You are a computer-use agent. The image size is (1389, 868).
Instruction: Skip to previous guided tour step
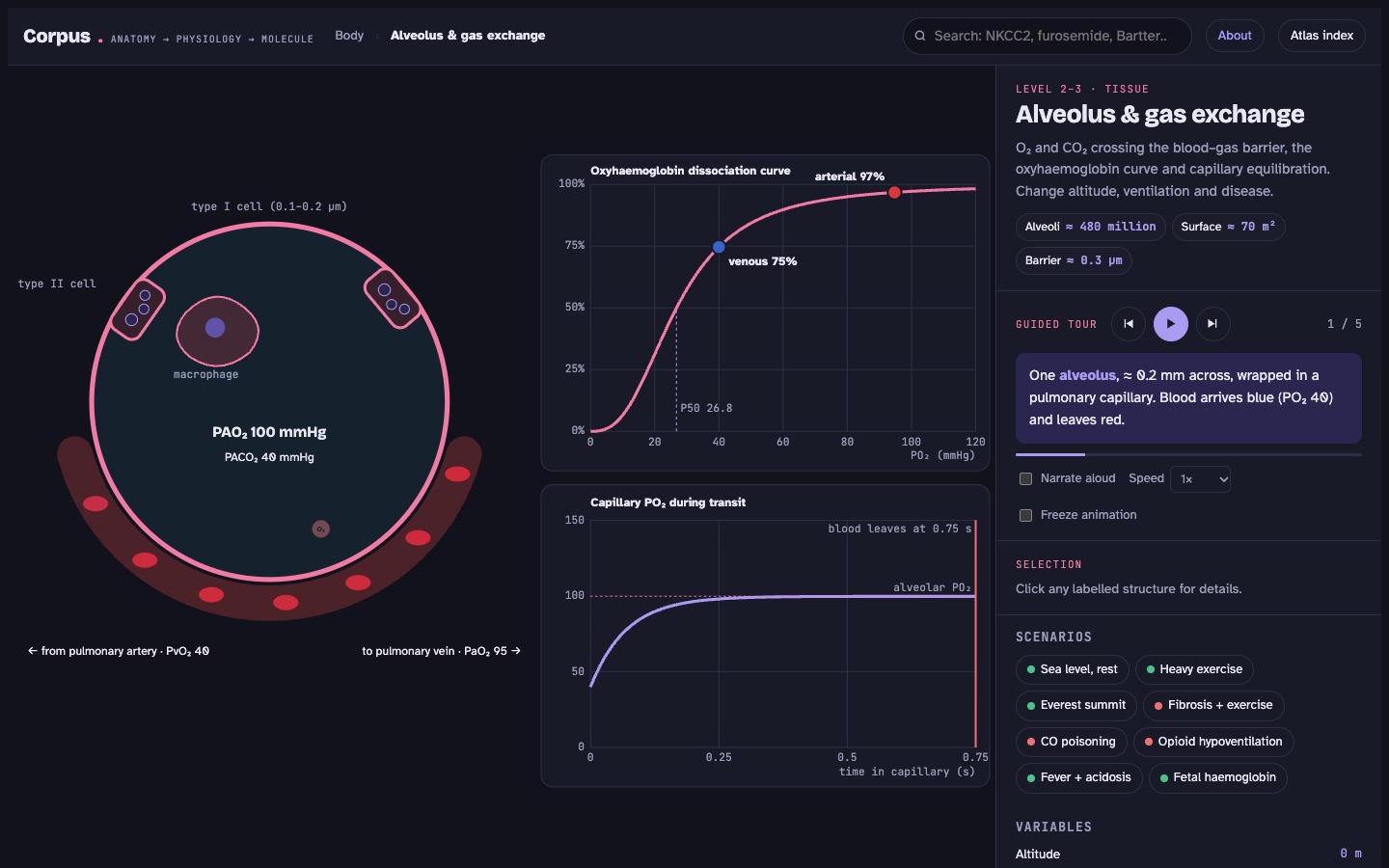tap(1129, 324)
